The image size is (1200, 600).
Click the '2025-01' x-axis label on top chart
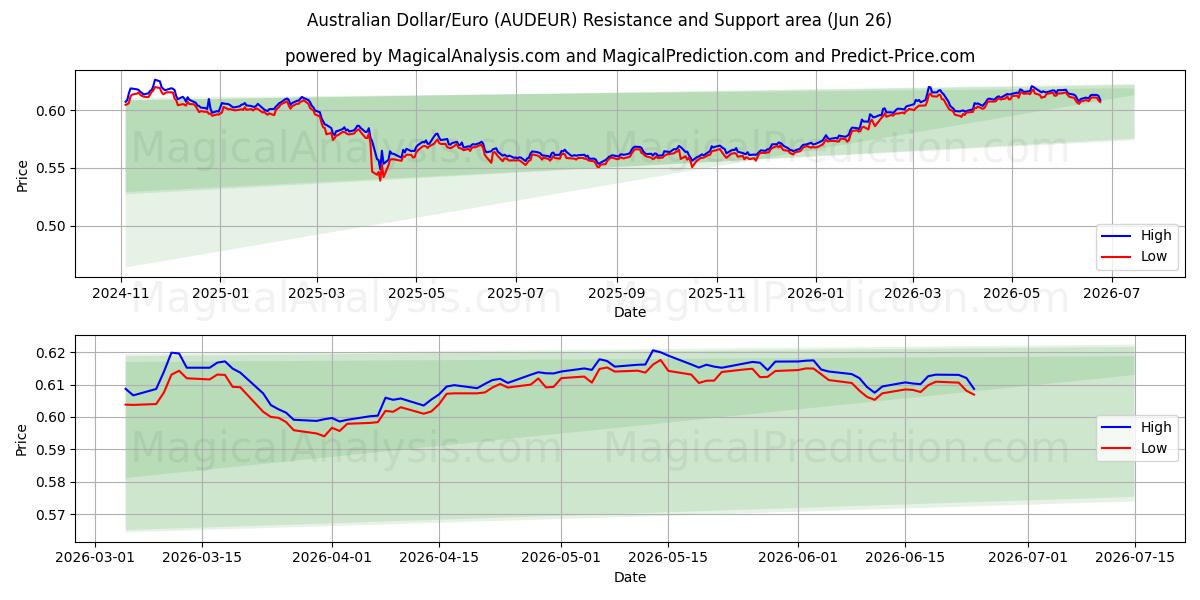click(x=220, y=293)
